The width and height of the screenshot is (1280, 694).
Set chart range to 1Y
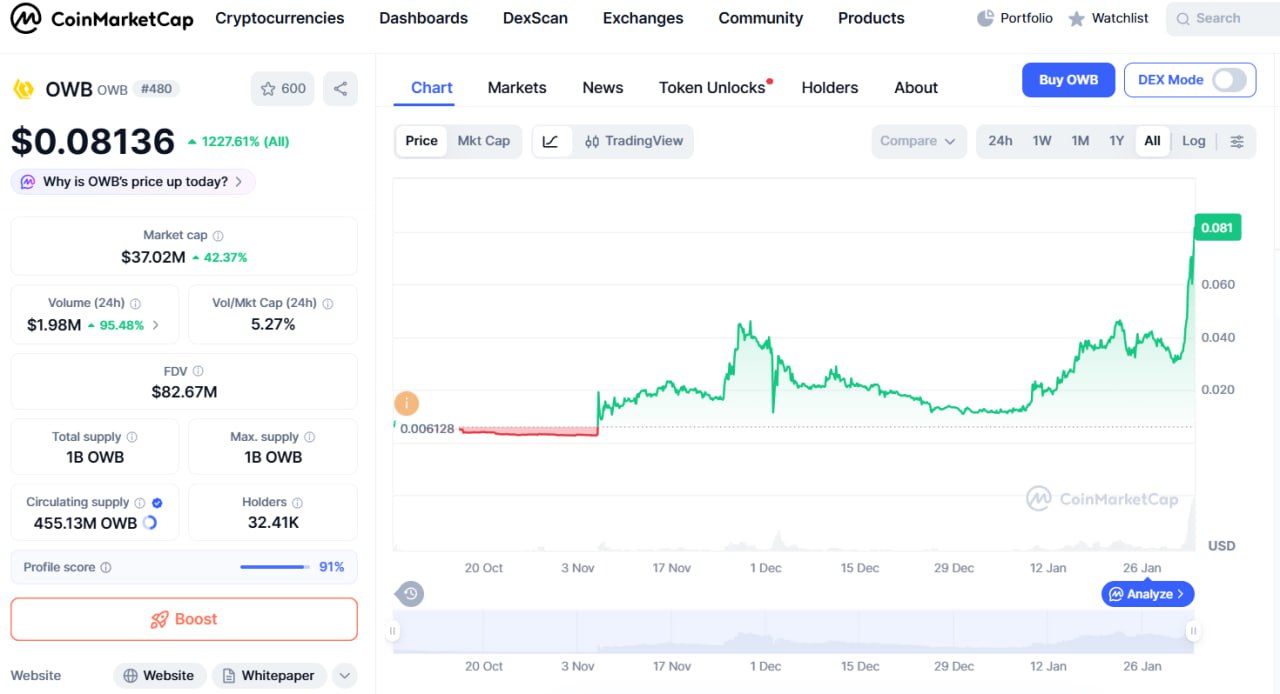(x=1117, y=141)
